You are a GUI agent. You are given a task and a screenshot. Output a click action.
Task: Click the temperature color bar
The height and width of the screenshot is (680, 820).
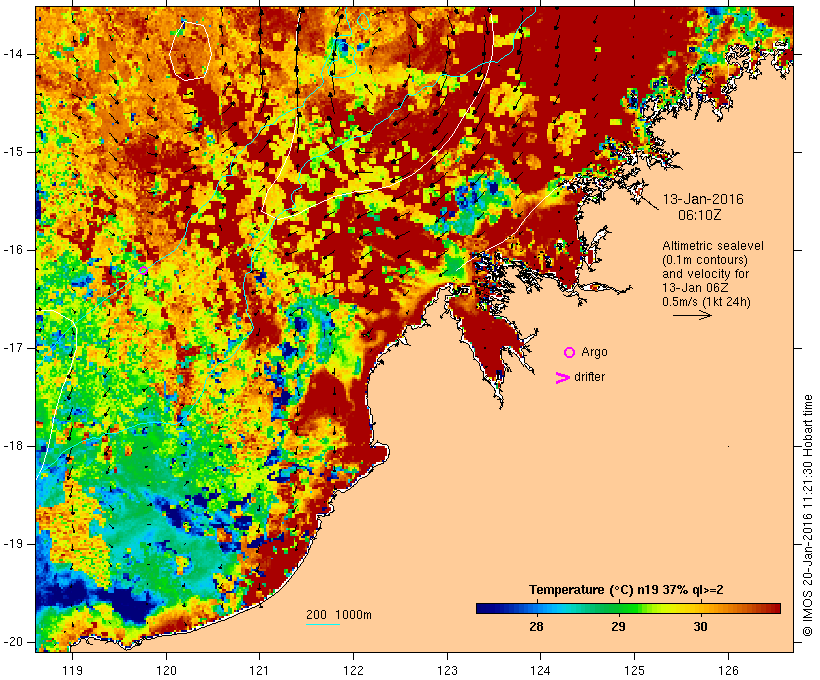[x=628, y=608]
